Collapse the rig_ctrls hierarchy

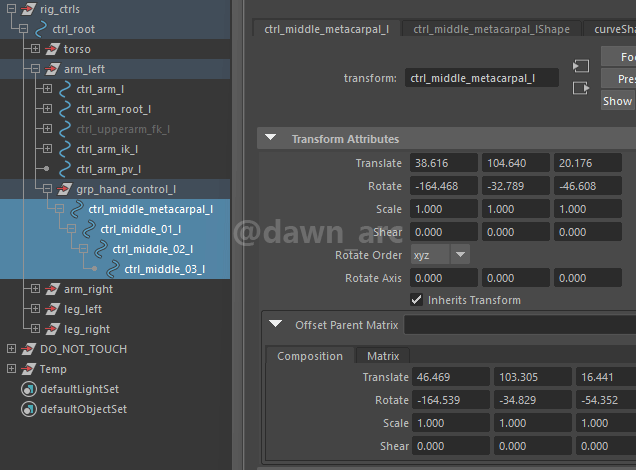12,9
